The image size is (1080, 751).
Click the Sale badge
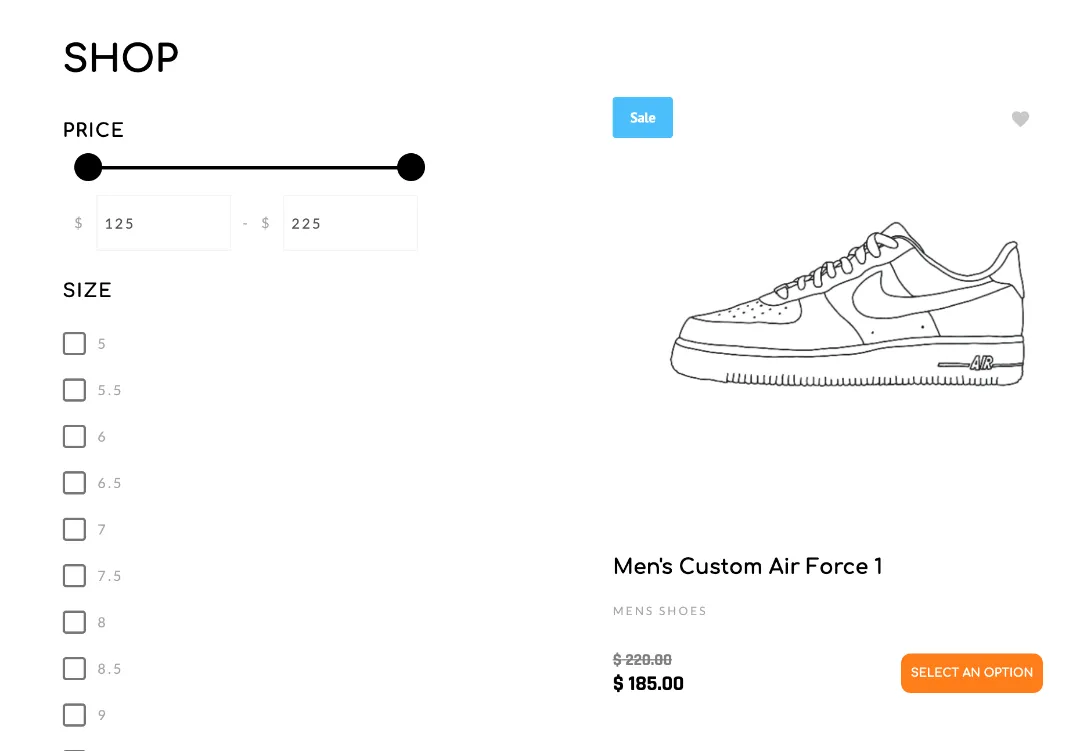pyautogui.click(x=642, y=117)
